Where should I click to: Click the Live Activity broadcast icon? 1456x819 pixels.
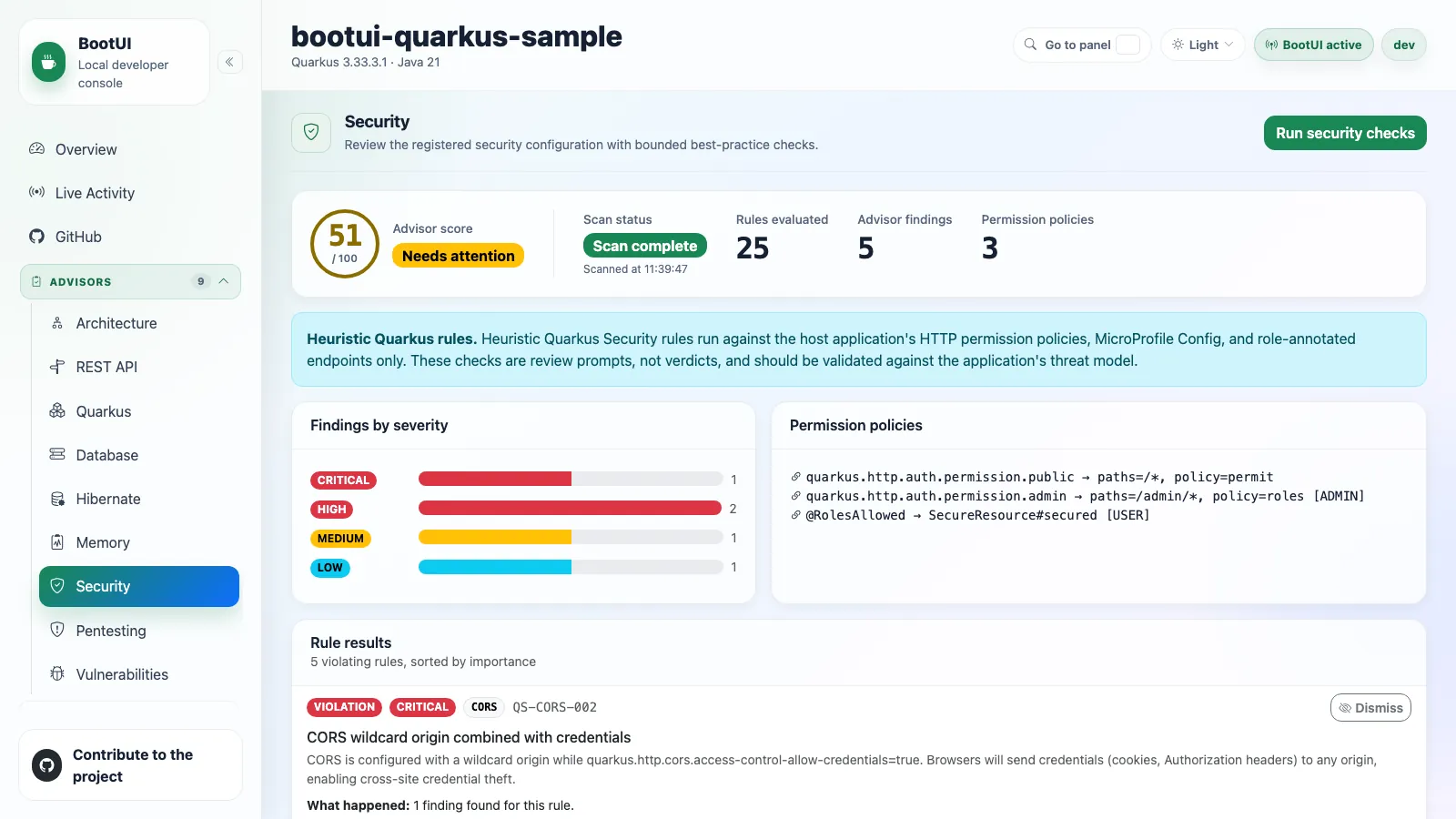(36, 192)
